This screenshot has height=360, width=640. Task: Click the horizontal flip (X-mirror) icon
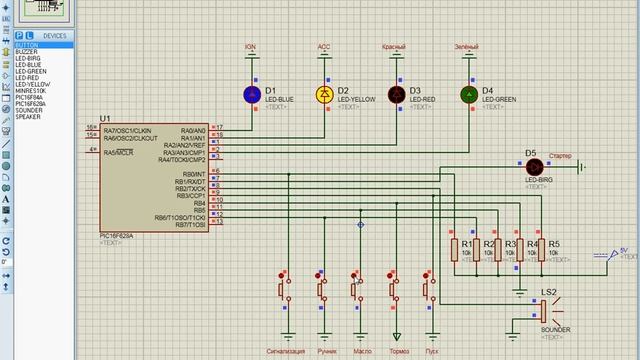point(6,276)
